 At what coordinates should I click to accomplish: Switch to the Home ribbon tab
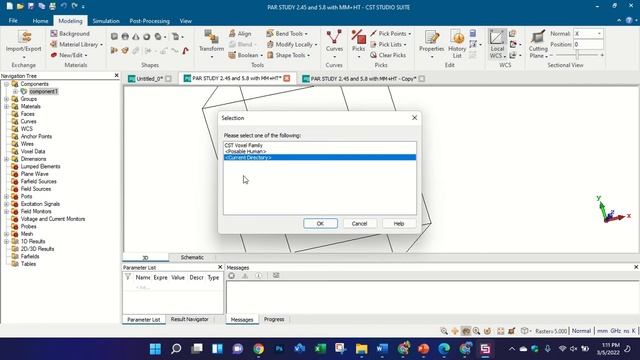(40, 21)
